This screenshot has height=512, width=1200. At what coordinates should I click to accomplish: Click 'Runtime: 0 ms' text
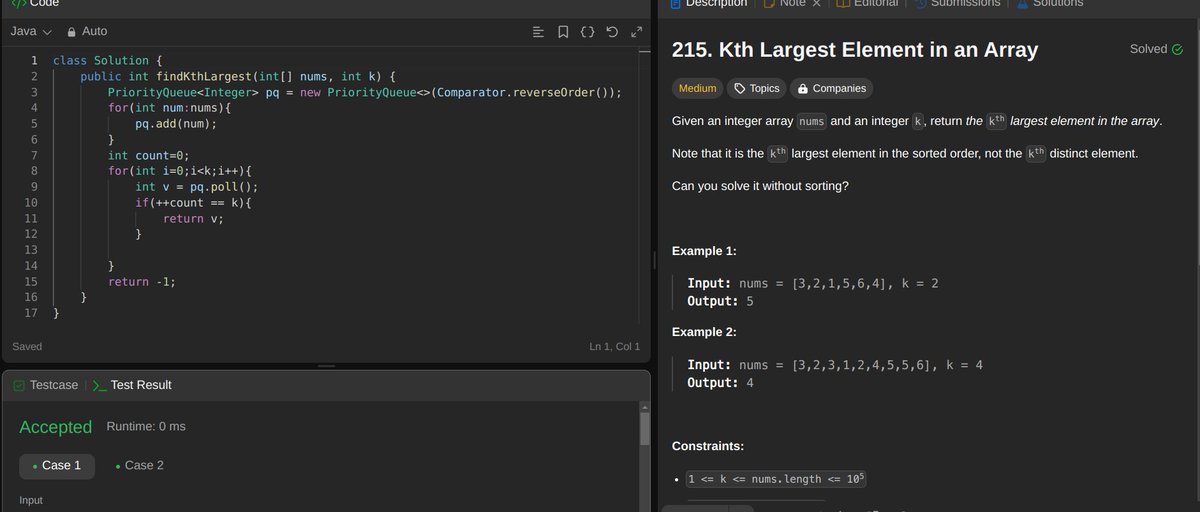click(146, 427)
